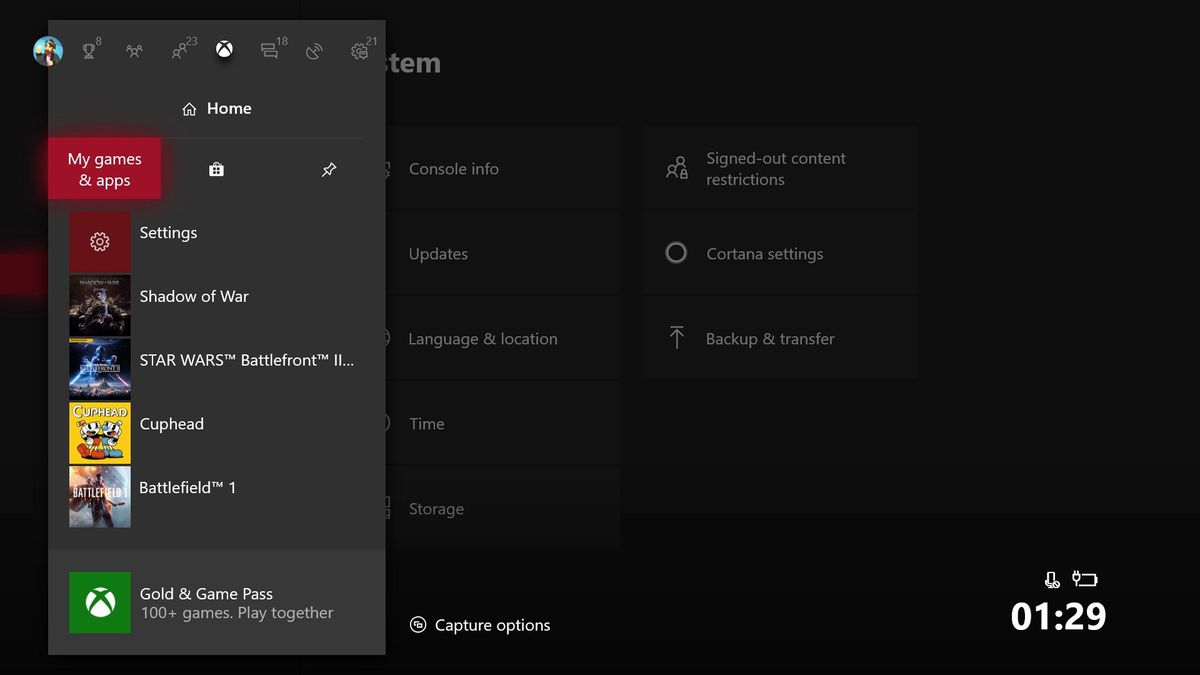Launch Shadow of War from the guide
This screenshot has width=1200, height=675.
[x=194, y=296]
